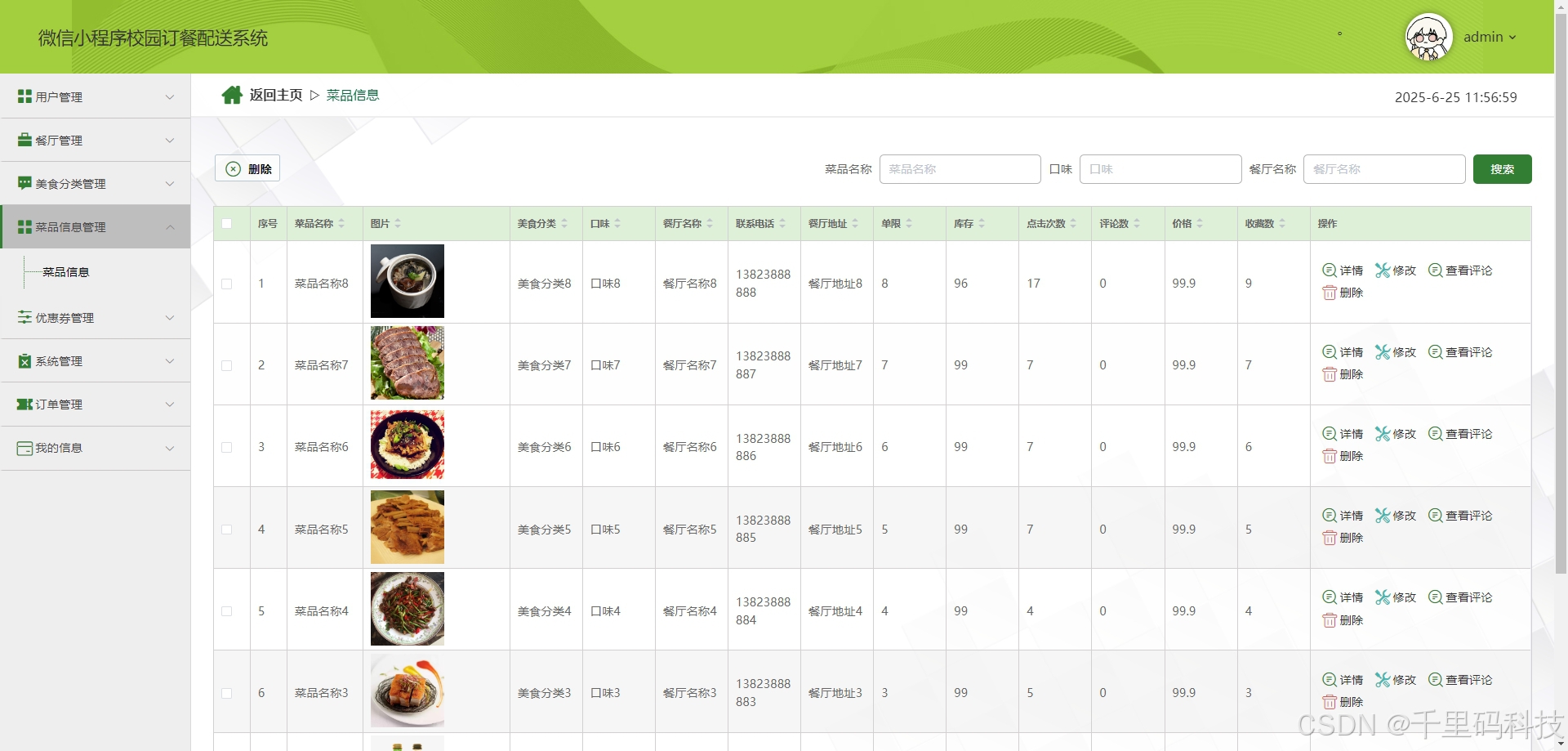Click the 优惠券管理 sliders icon
1568x751 pixels.
[x=24, y=317]
